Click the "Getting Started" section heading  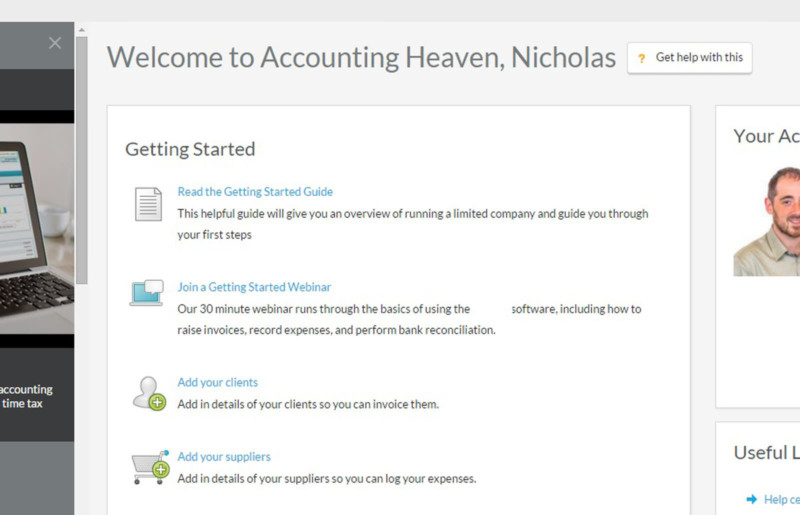[190, 149]
